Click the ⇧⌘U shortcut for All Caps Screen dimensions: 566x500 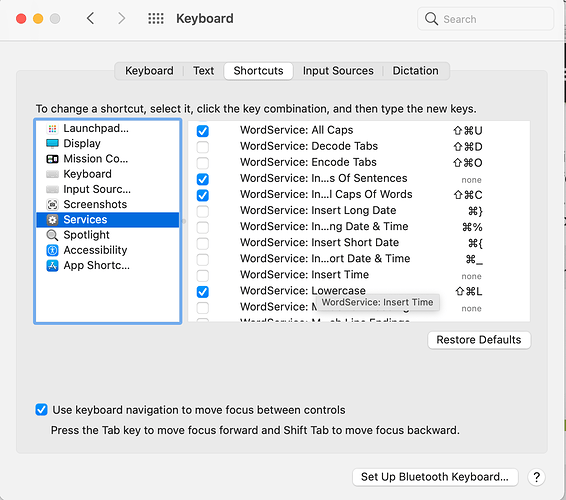(x=468, y=131)
